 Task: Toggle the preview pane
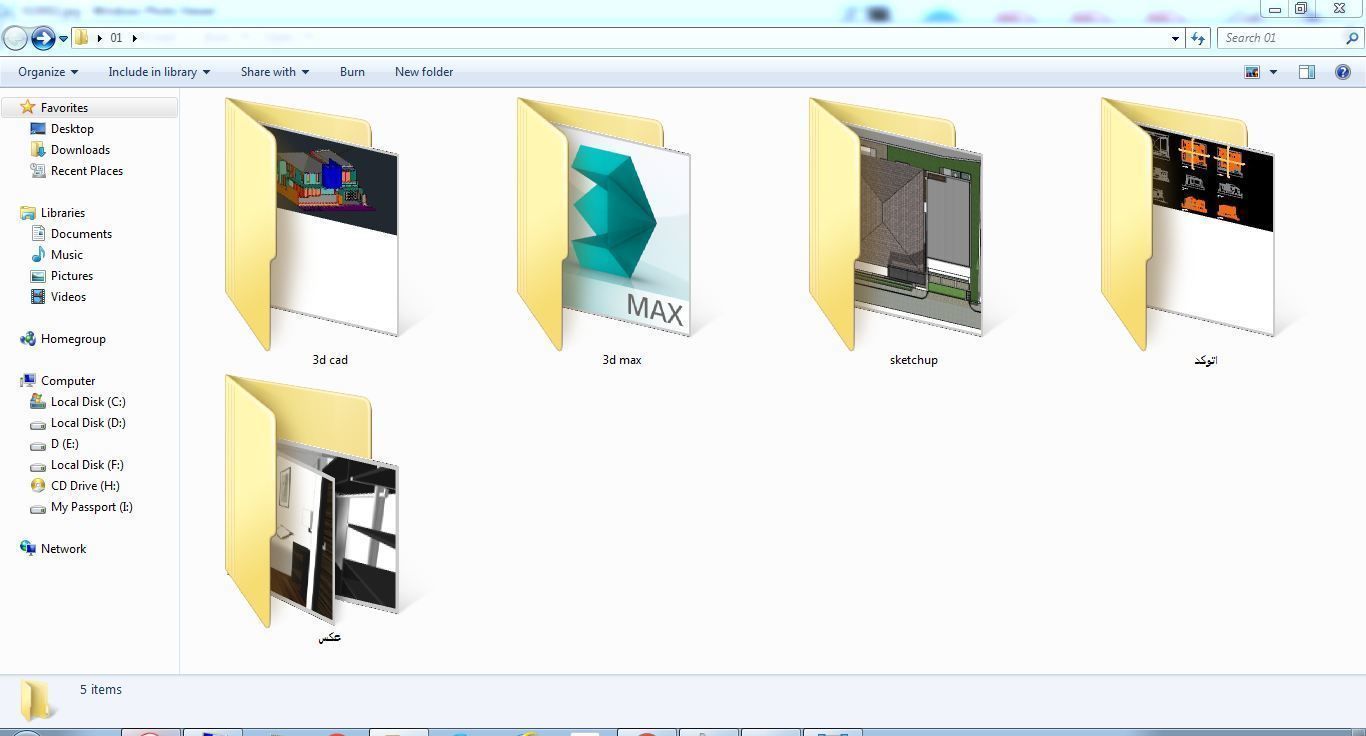1307,72
